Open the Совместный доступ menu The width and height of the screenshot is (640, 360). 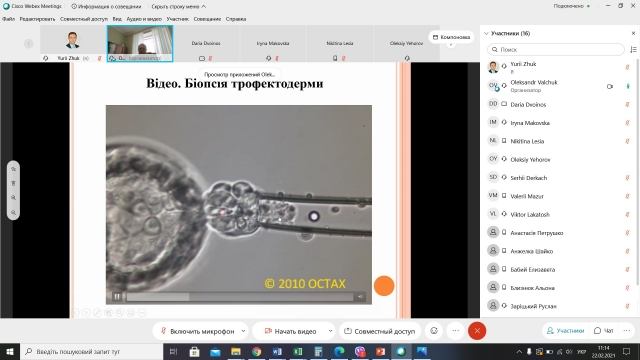click(x=84, y=19)
